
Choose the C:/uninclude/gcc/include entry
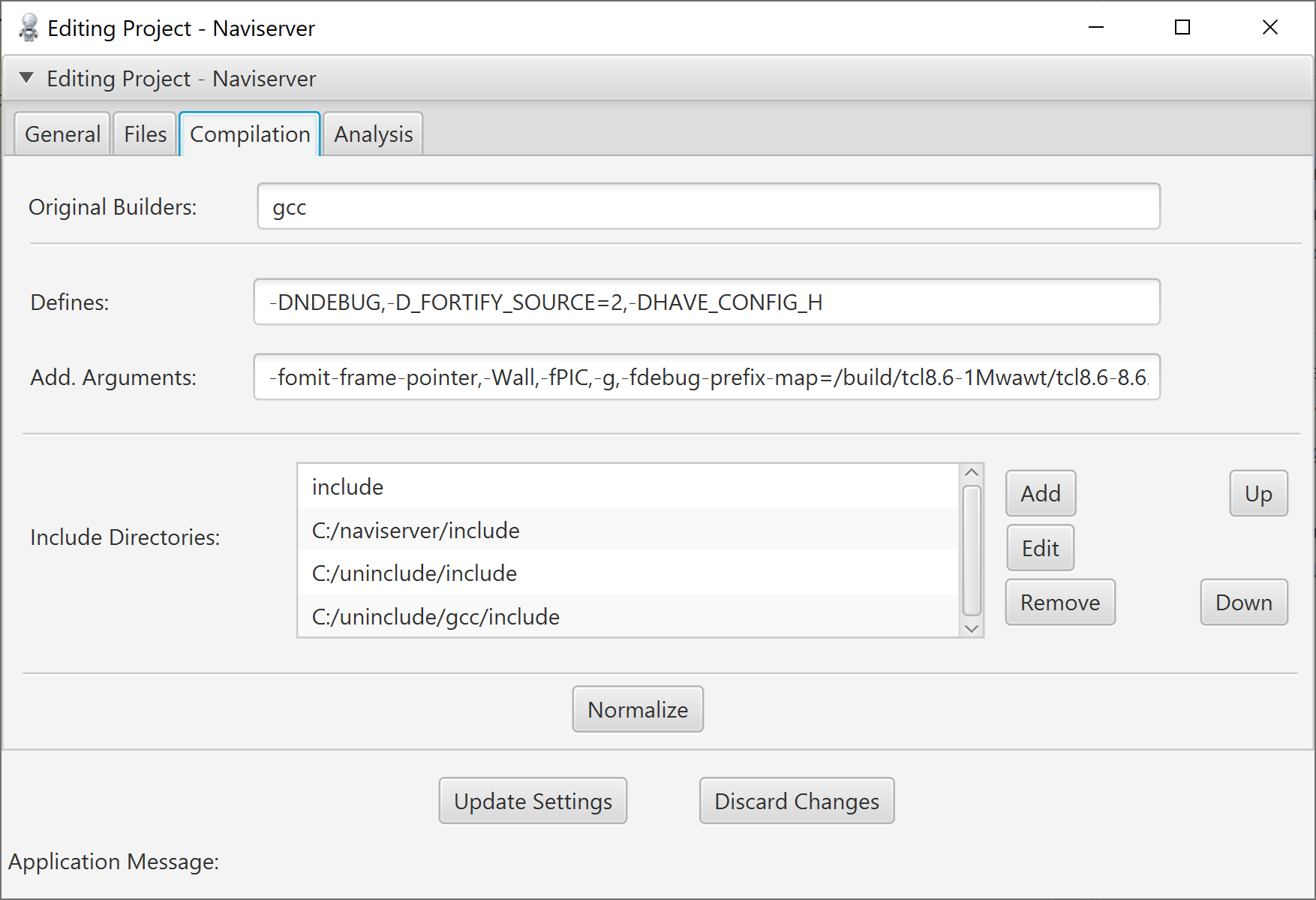click(627, 616)
